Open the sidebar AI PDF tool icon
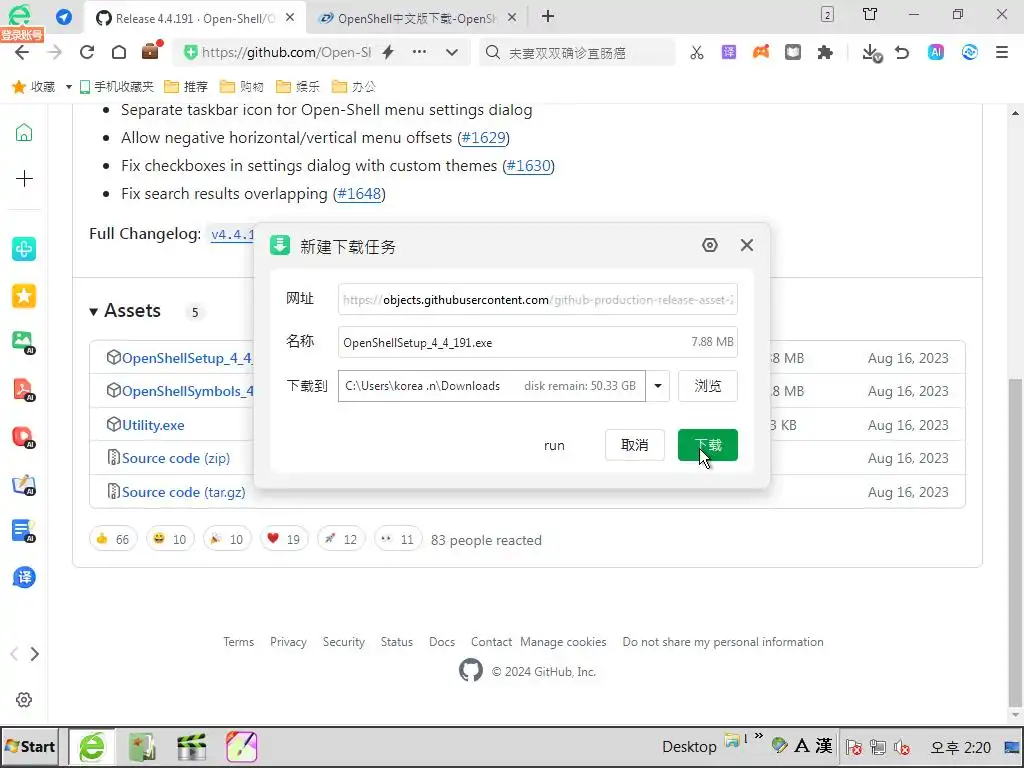Screen dimensions: 1024x768 point(24,389)
